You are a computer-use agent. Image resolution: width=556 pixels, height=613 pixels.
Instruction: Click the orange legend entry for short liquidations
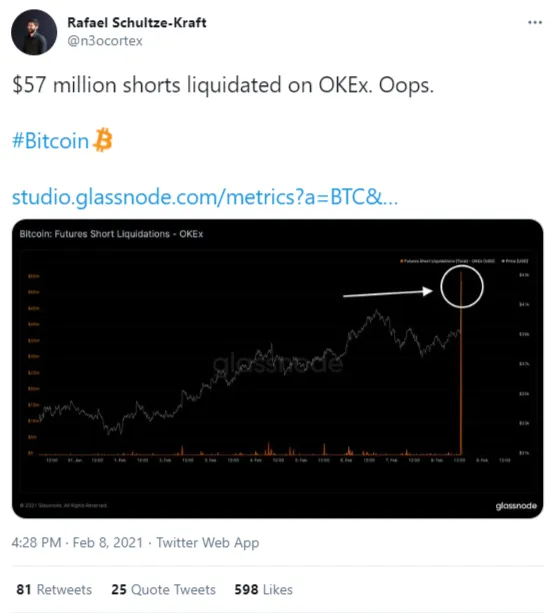(x=447, y=261)
